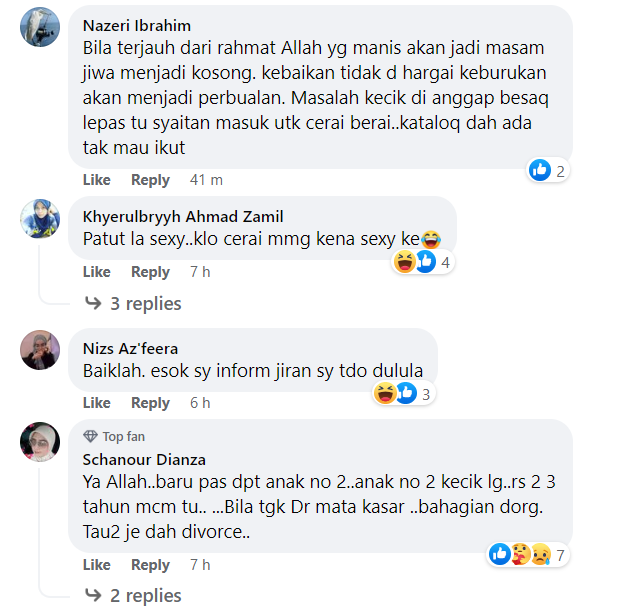Click the thumbs-up reaction on Nizs Az'feera's comment
This screenshot has height=610, width=624.
[407, 393]
